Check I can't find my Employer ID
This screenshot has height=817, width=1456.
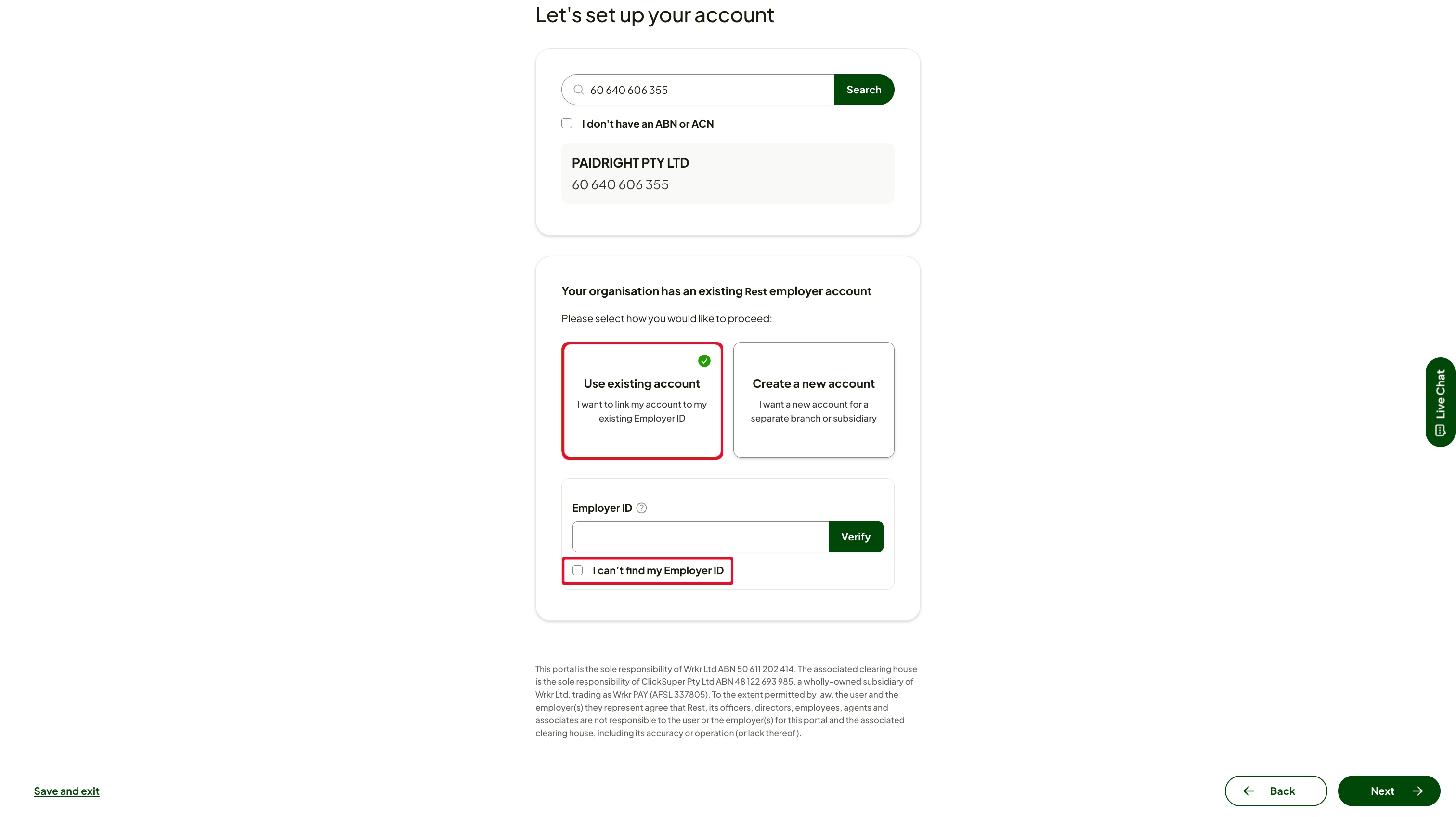pos(577,570)
